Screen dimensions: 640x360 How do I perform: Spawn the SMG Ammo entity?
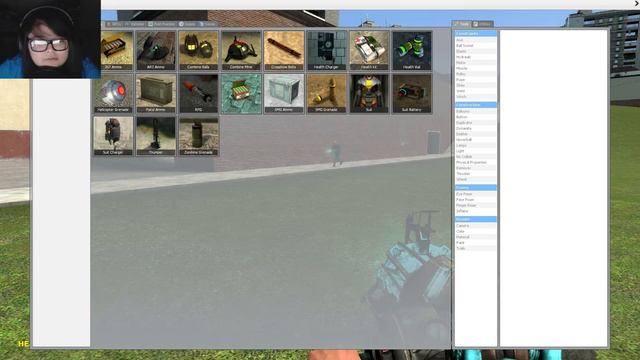(x=284, y=93)
